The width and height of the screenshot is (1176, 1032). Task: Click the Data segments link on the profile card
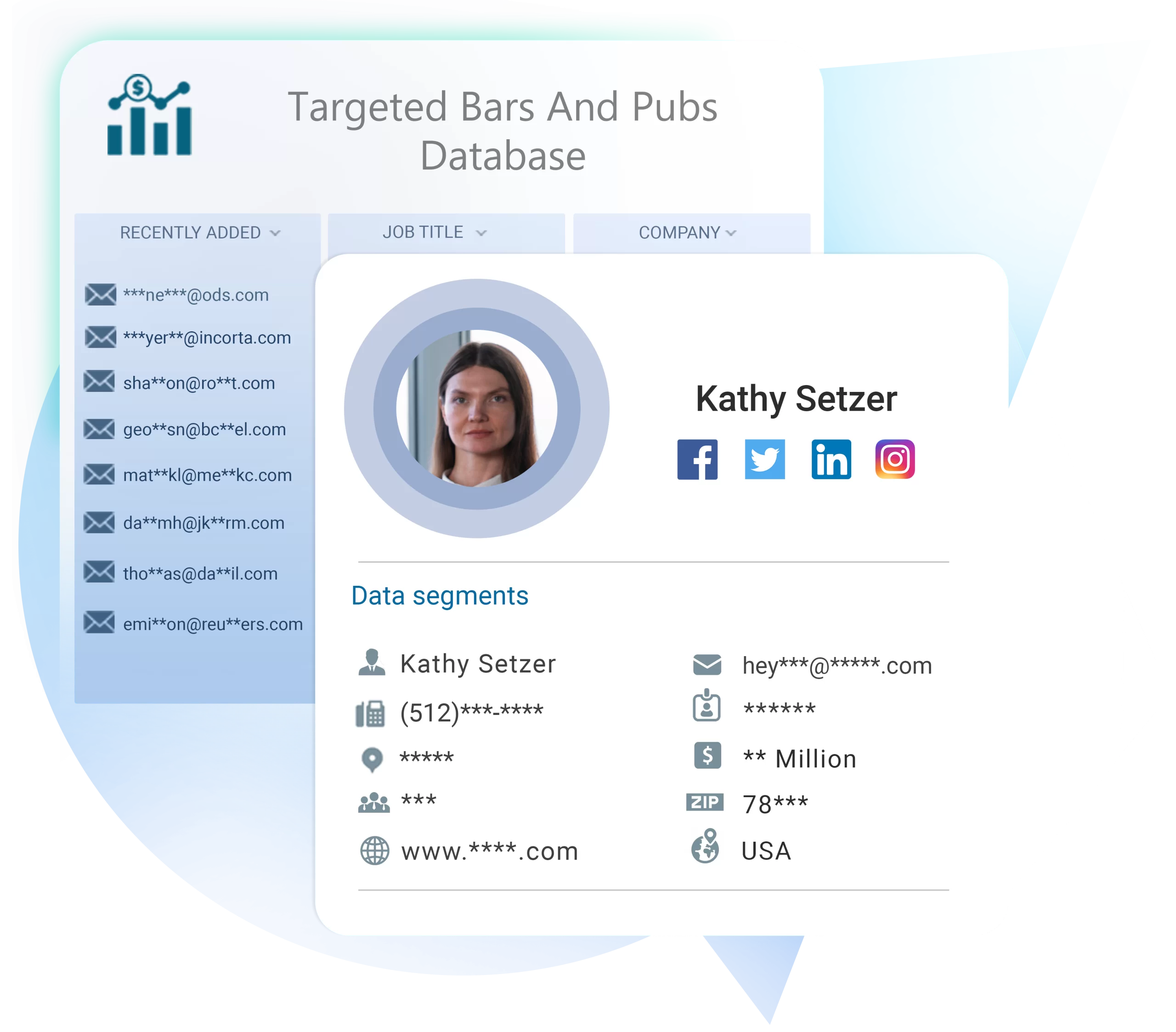tap(440, 597)
